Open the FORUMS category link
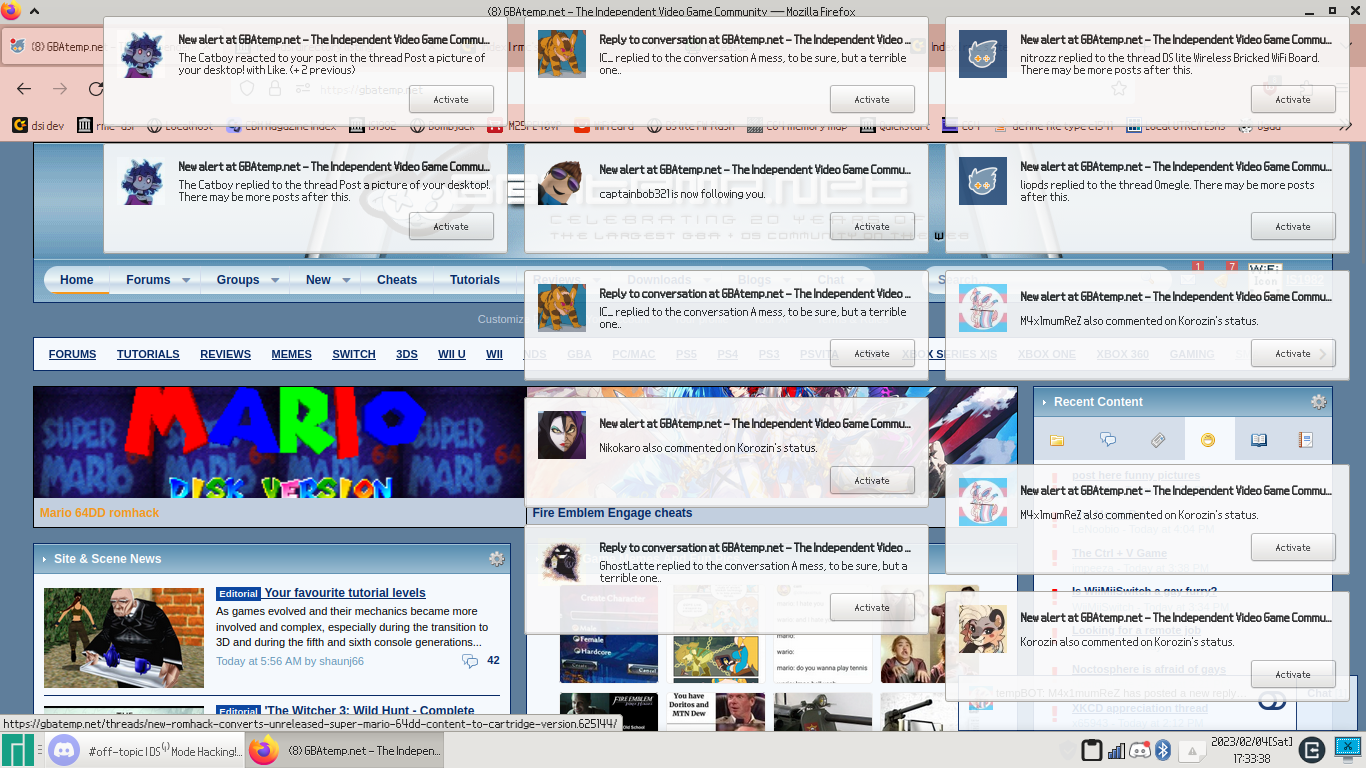1366x768 pixels. coord(72,354)
